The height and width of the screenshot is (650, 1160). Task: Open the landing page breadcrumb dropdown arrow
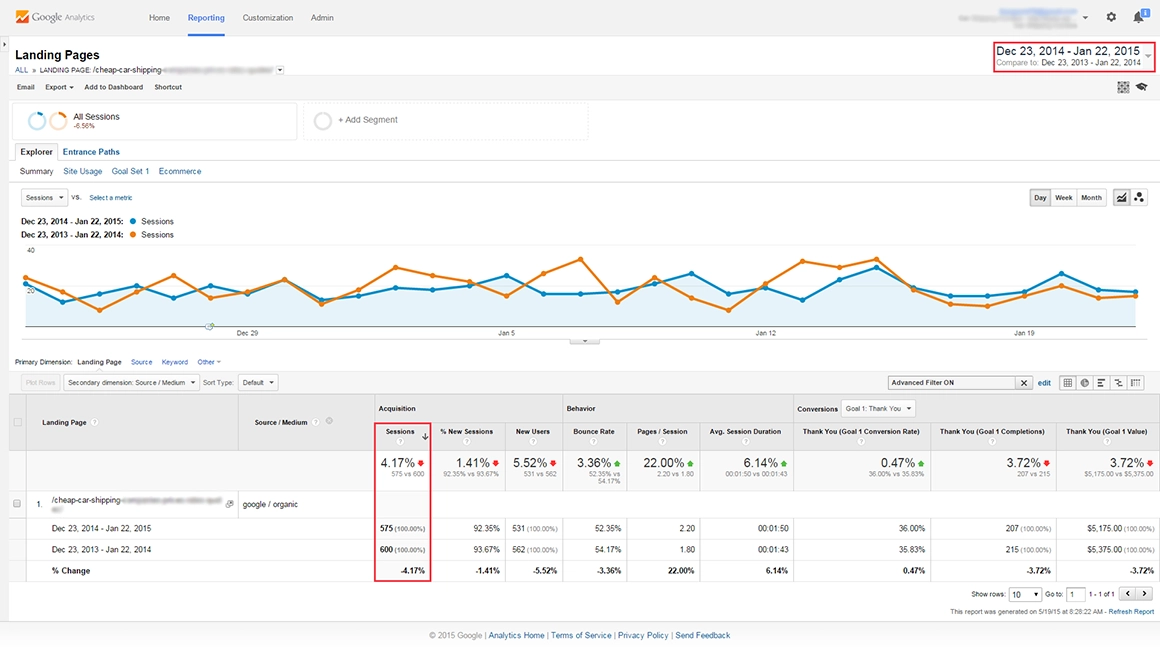tap(280, 70)
